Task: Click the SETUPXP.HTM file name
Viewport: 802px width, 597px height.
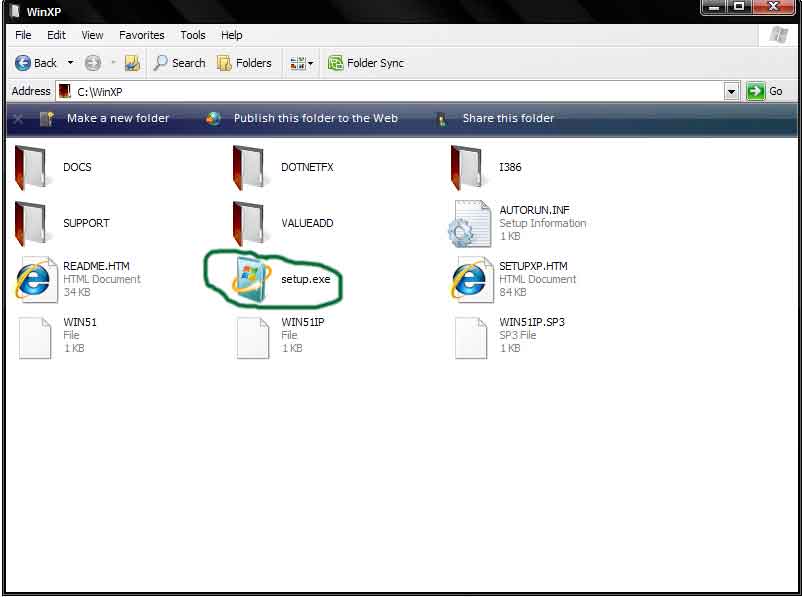Action: pyautogui.click(x=533, y=266)
